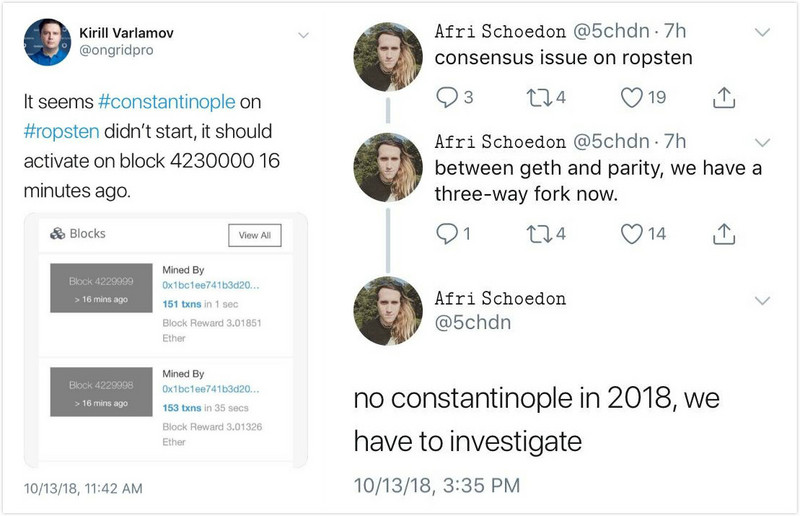Share the 'three-way fork' tweet
Viewport: 800px width, 516px height.
[723, 234]
